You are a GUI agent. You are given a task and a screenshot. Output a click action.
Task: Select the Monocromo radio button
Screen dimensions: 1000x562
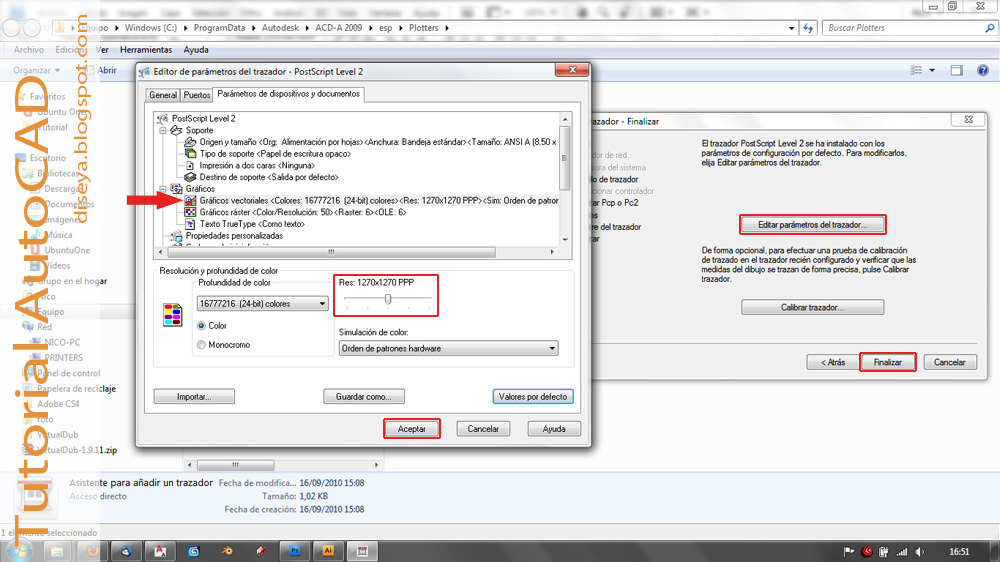coord(202,344)
